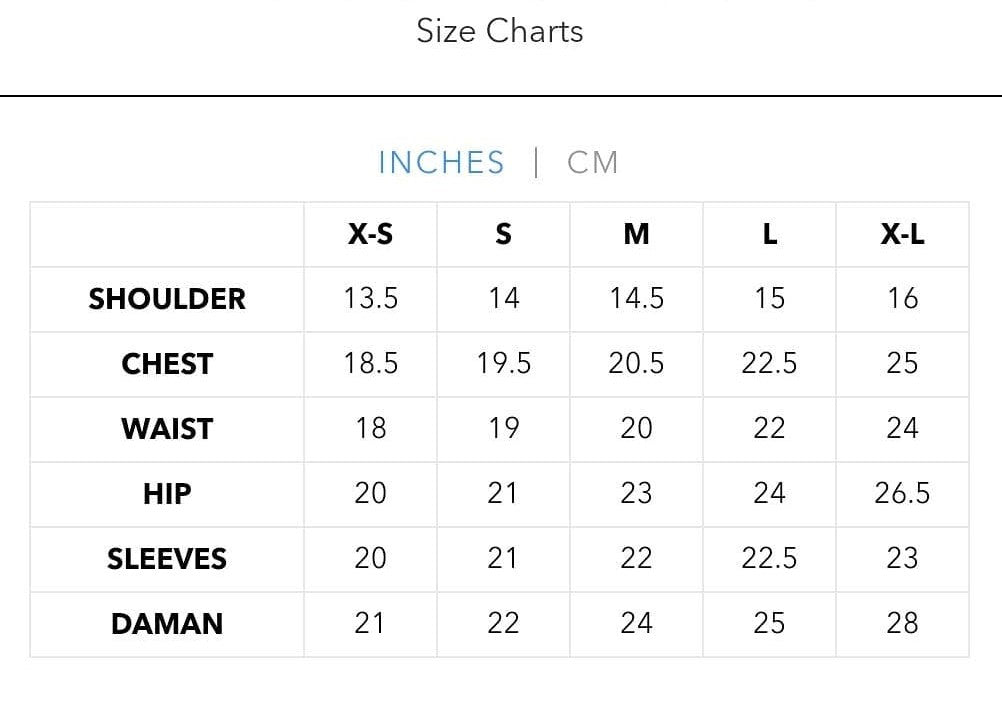Select the WAIST row label
1002x716 pixels.
[x=167, y=429]
